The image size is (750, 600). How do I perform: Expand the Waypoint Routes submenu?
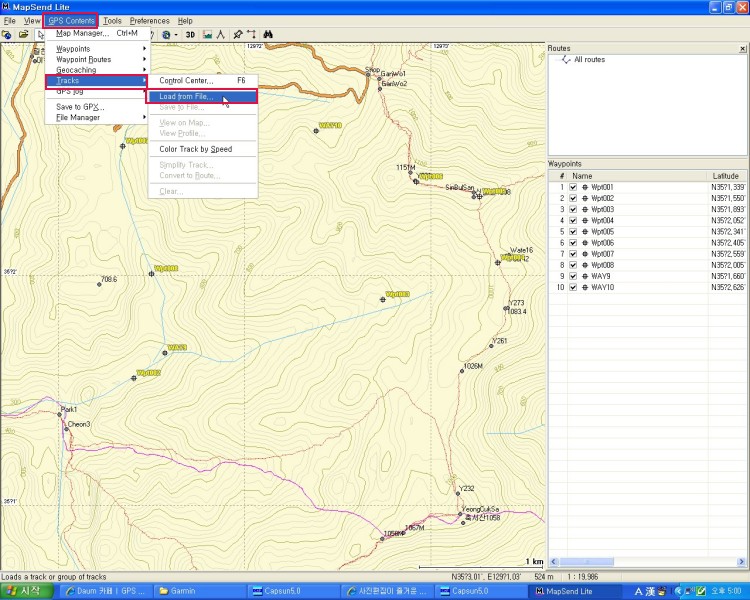pyautogui.click(x=97, y=59)
